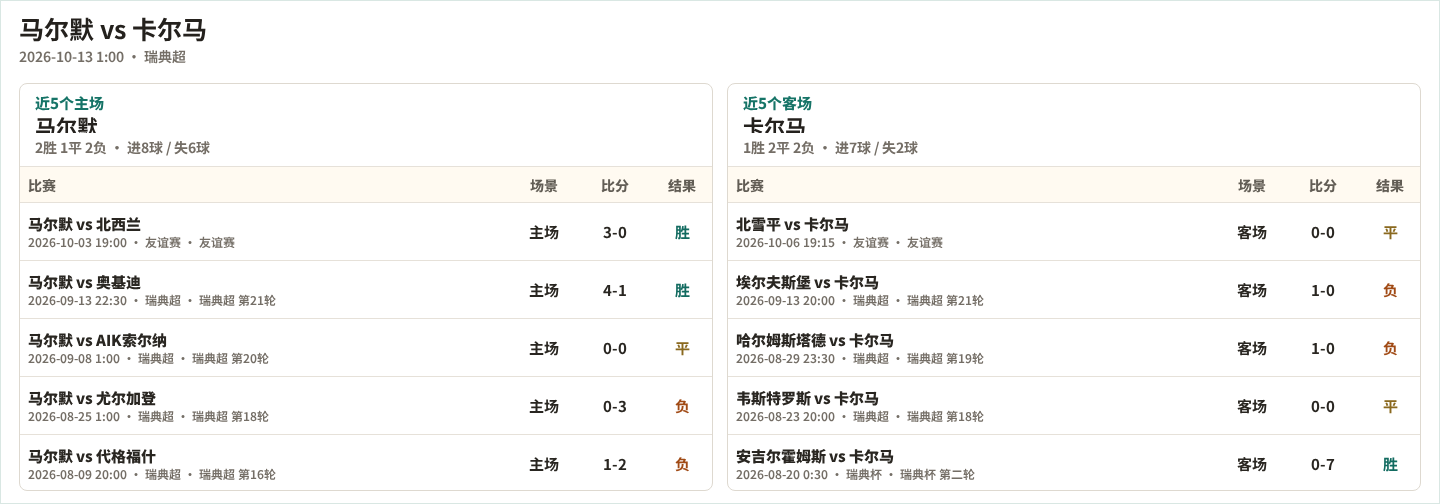
Task: Click date 2026-08-25 1:00 under 尤尔加登 match
Action: click(74, 417)
